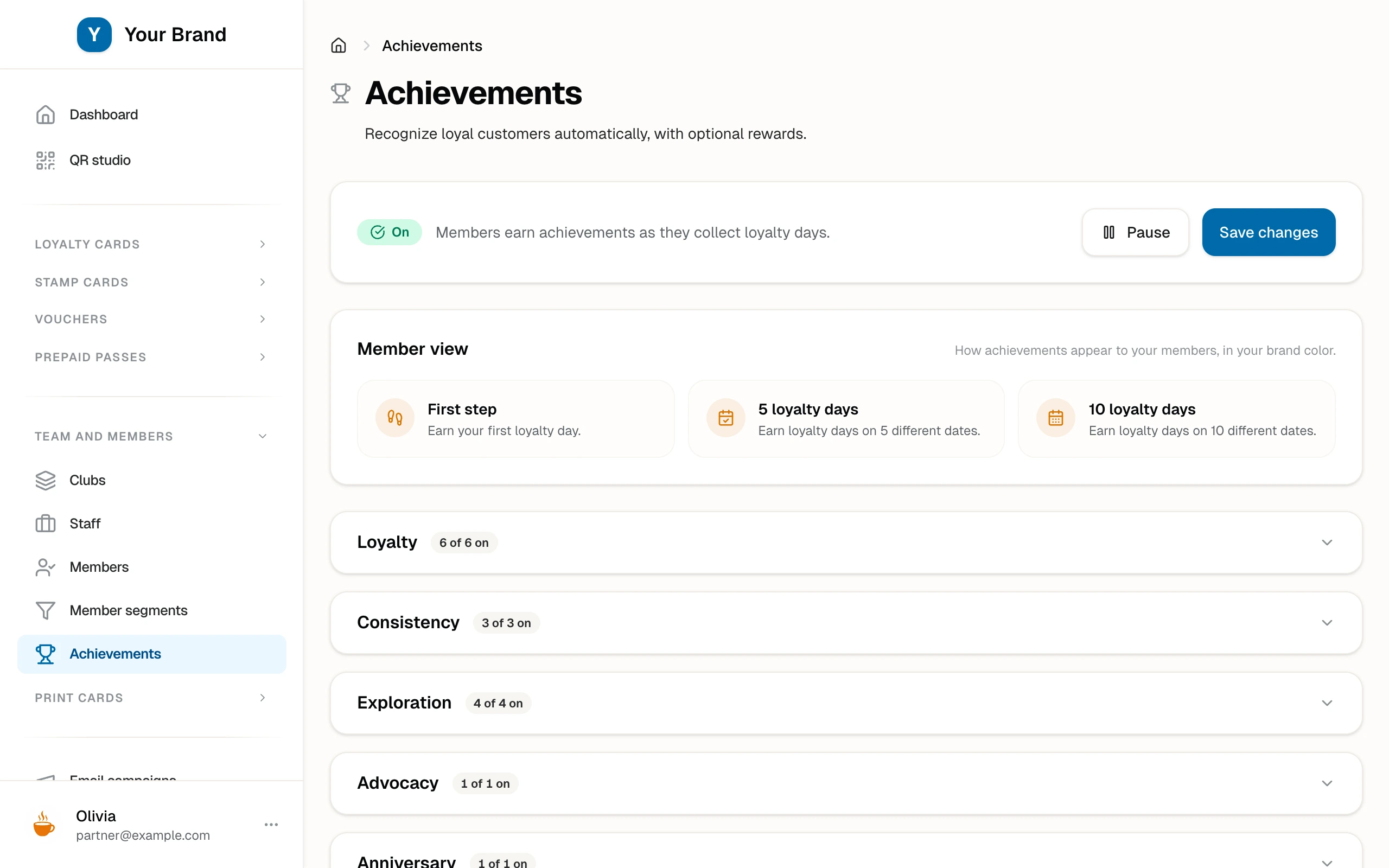Click the home breadcrumb icon
Screen dimensions: 1389x868
(339, 46)
